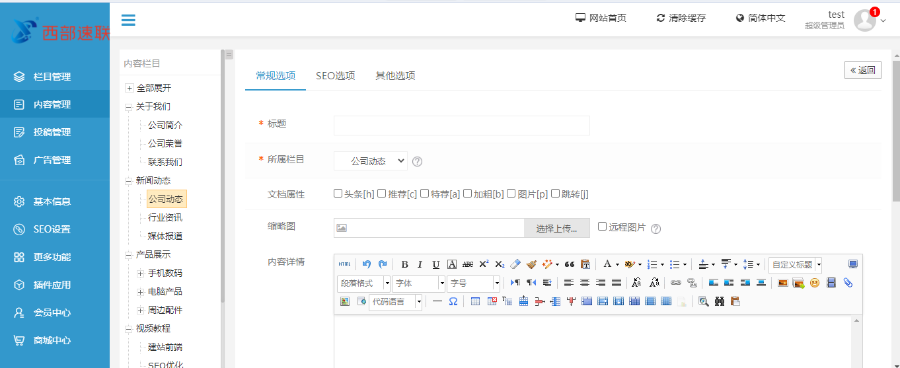Viewport: 900px width, 368px height.
Task: Center align text in the editor
Action: pyautogui.click(x=585, y=282)
